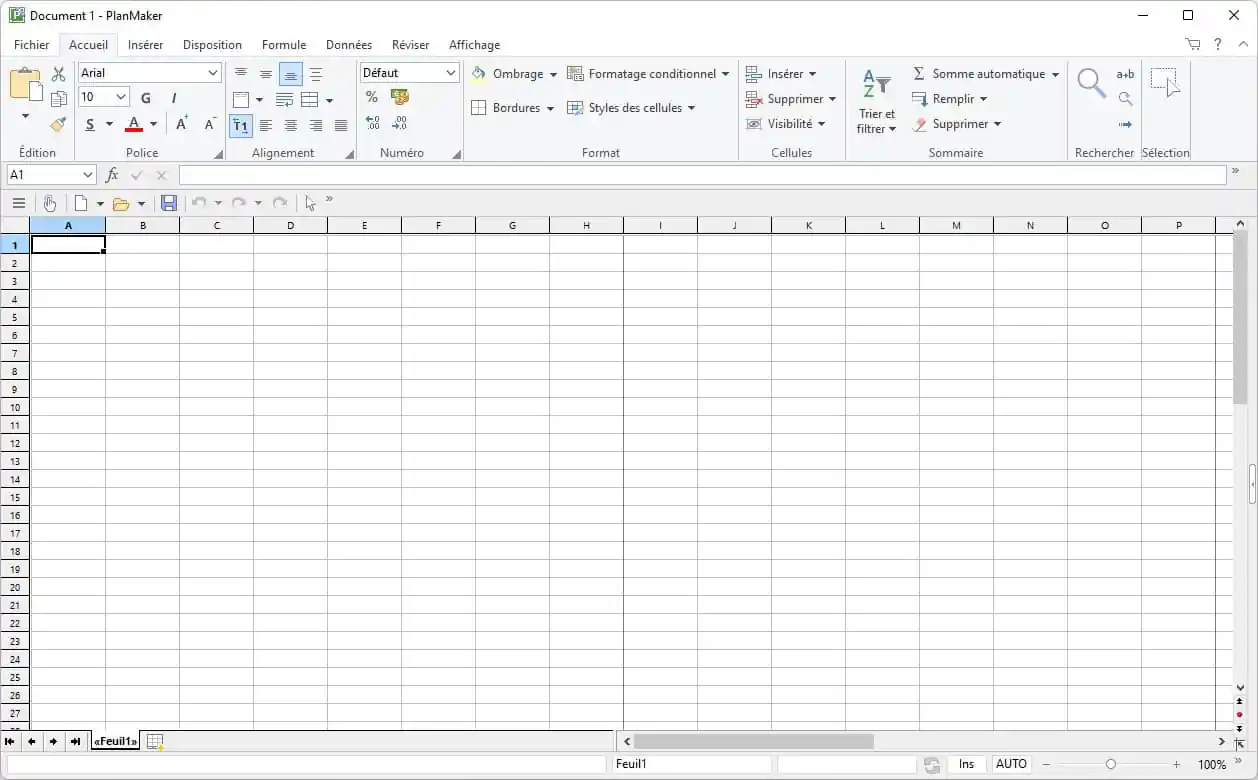Increase font size with the A+ icon
The width and height of the screenshot is (1258, 780).
pyautogui.click(x=182, y=124)
